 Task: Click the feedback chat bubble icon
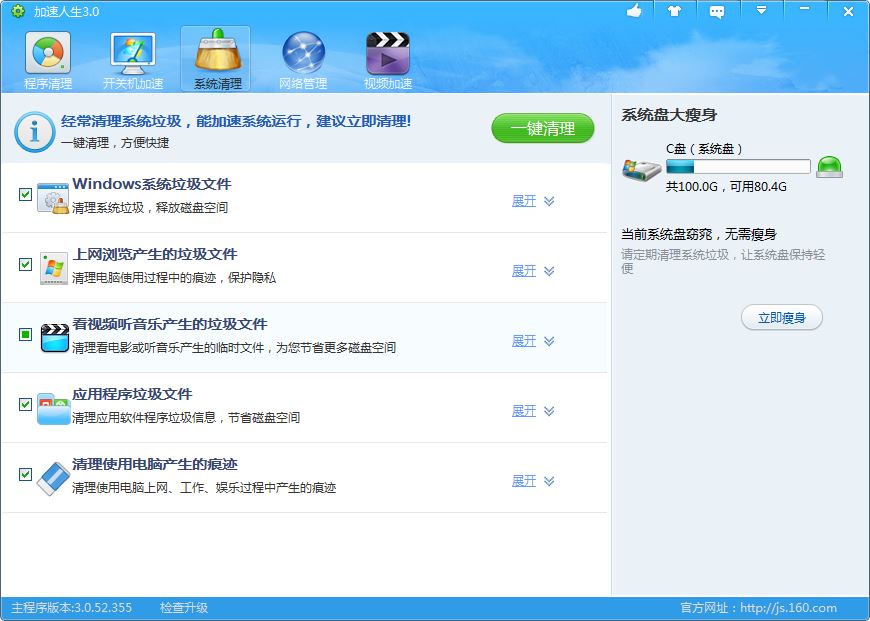tap(717, 12)
